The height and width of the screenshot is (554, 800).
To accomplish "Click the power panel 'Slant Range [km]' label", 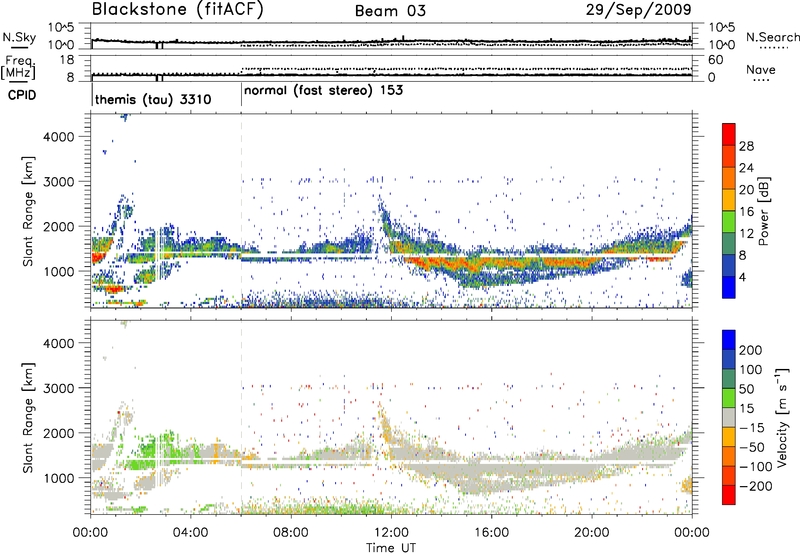I will click(x=28, y=211).
